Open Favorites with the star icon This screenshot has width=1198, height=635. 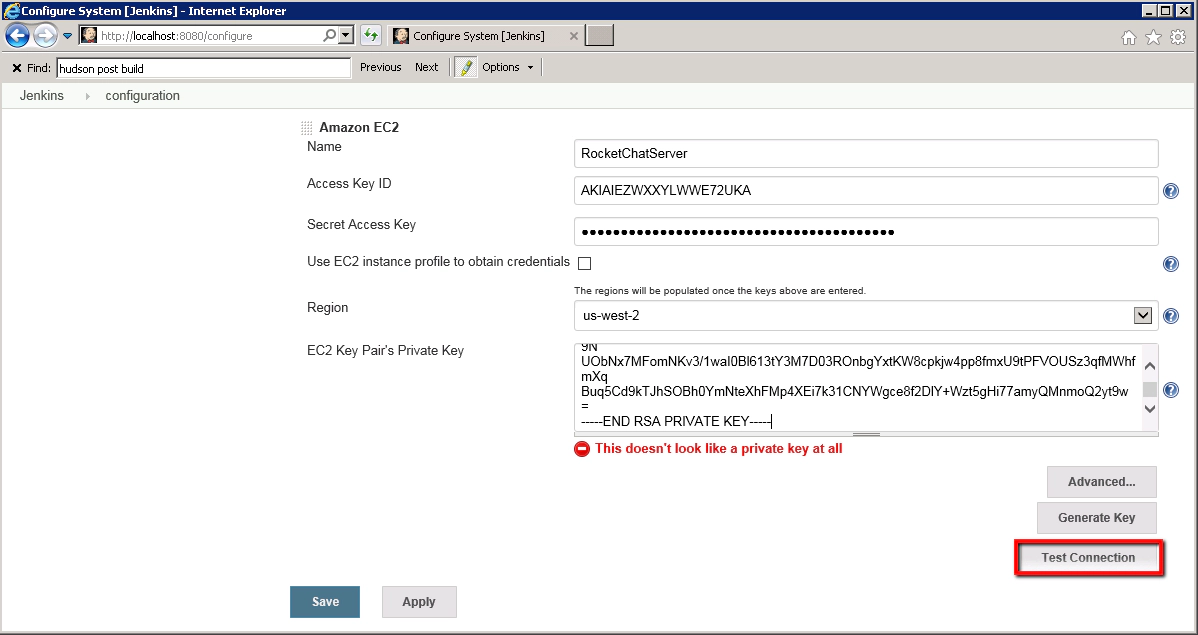point(1152,36)
